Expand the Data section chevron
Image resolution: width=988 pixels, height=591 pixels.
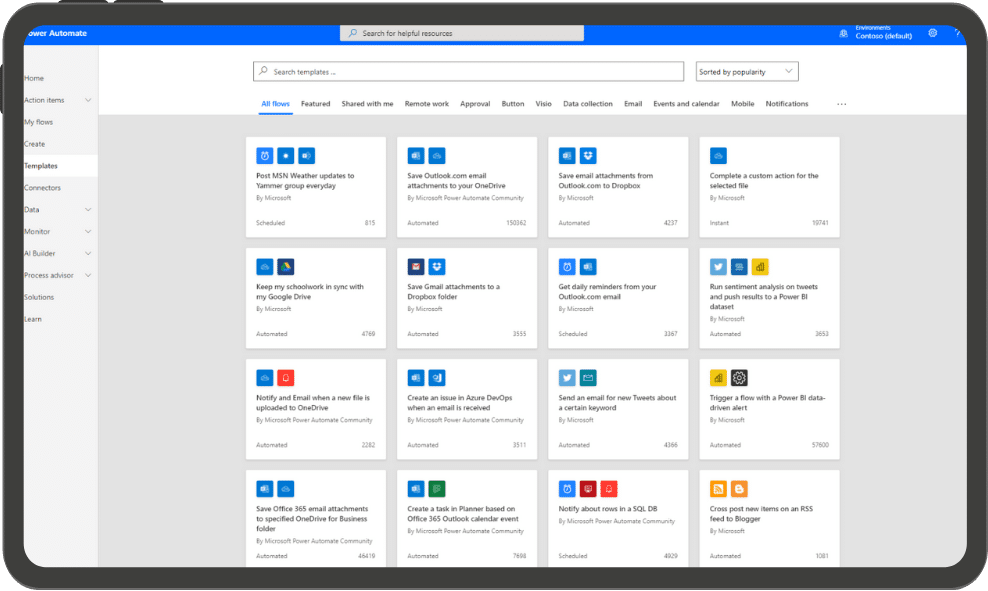88,210
